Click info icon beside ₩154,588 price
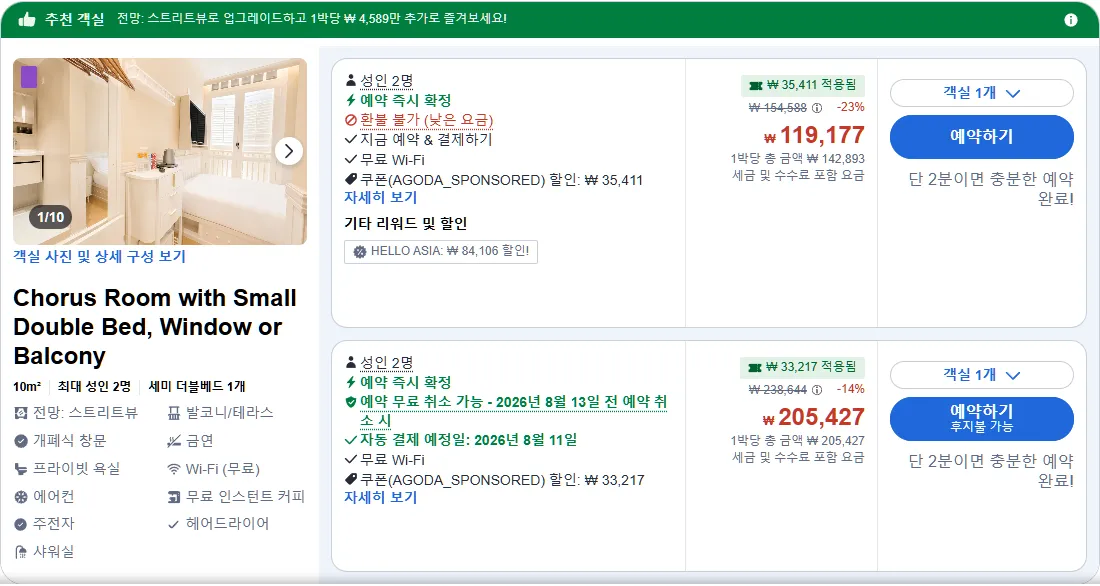The height and width of the screenshot is (586, 1100). 817,108
